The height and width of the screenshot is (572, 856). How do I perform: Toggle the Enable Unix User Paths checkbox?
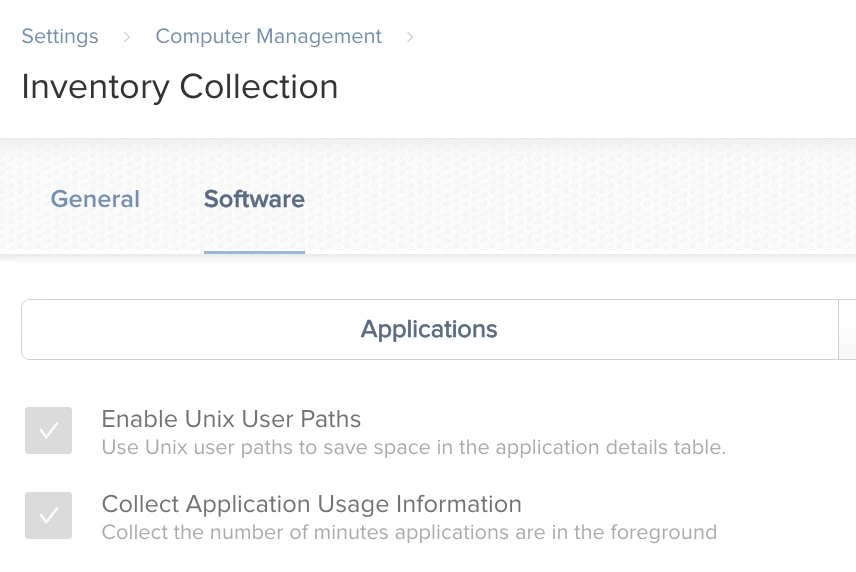click(x=49, y=430)
